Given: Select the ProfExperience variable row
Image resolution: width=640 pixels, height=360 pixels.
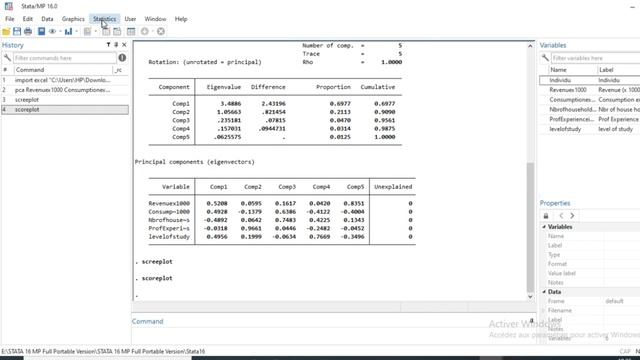Looking at the screenshot, I should point(590,119).
